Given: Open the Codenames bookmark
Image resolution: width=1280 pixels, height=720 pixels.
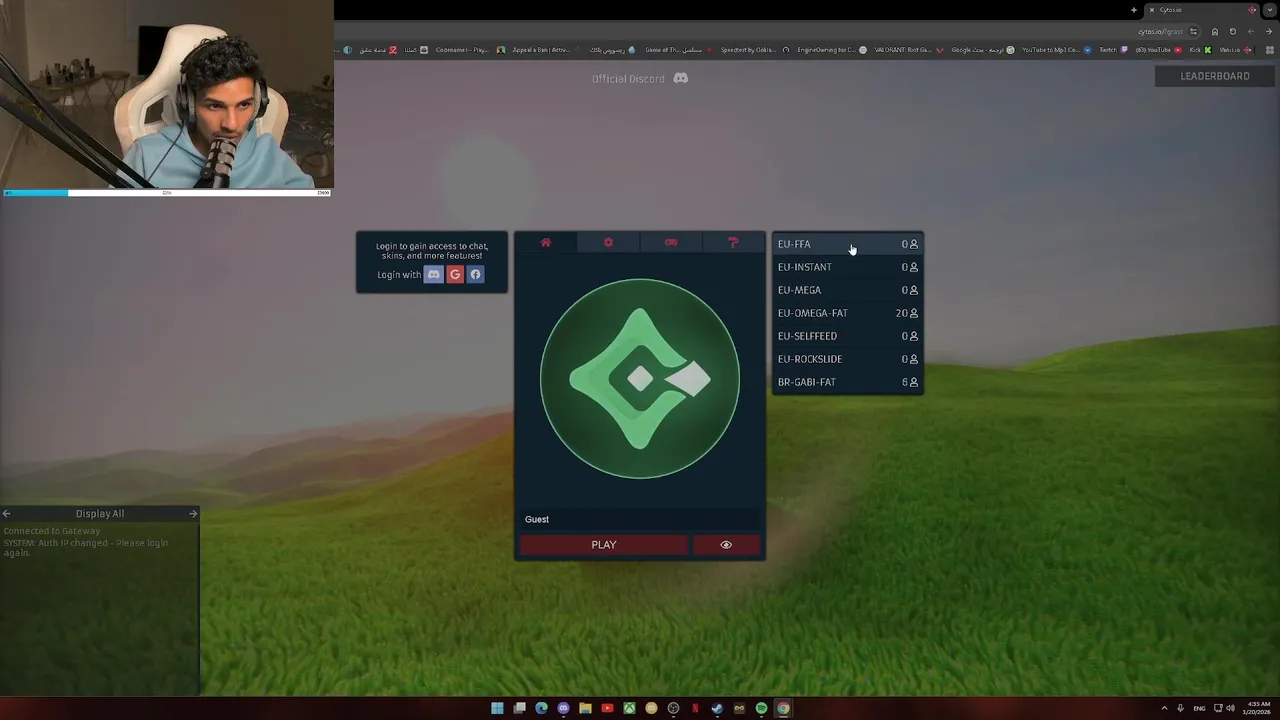Looking at the screenshot, I should coord(469,50).
